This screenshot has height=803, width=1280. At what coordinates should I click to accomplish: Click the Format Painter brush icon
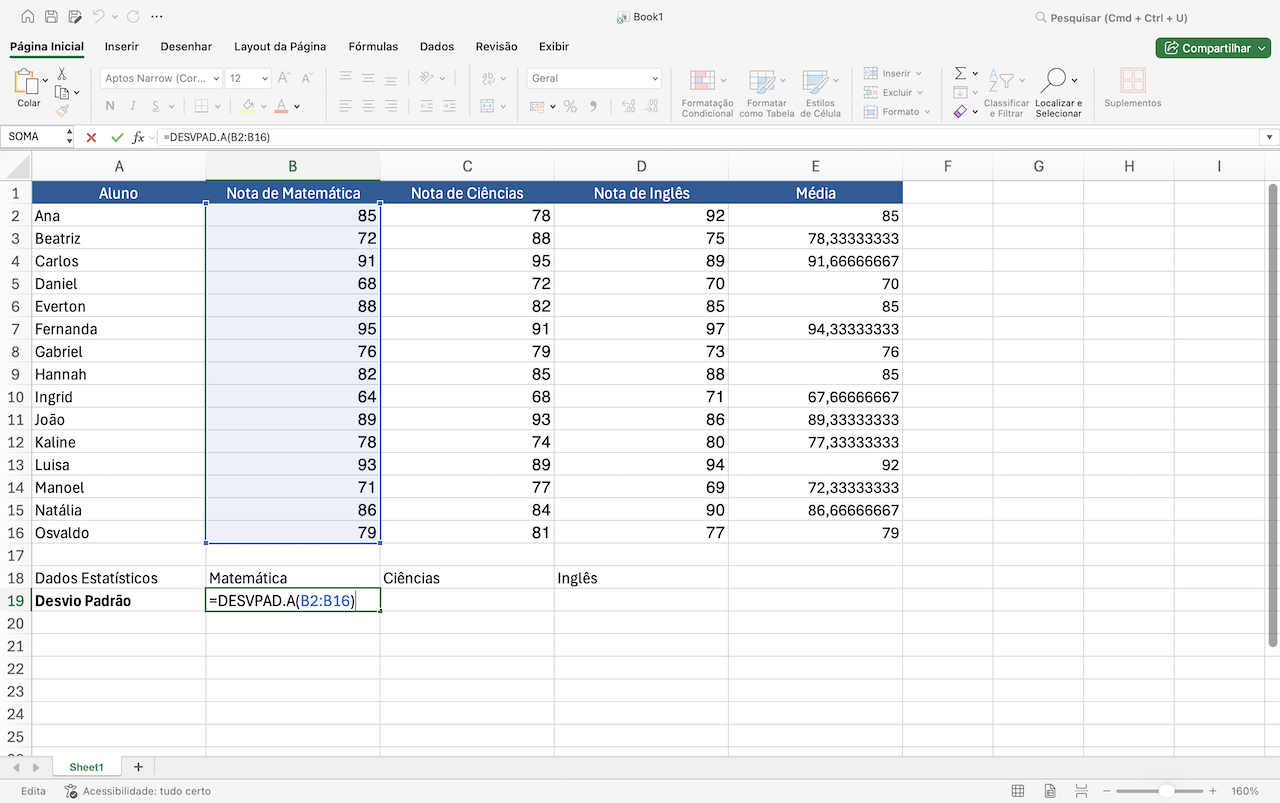point(62,112)
